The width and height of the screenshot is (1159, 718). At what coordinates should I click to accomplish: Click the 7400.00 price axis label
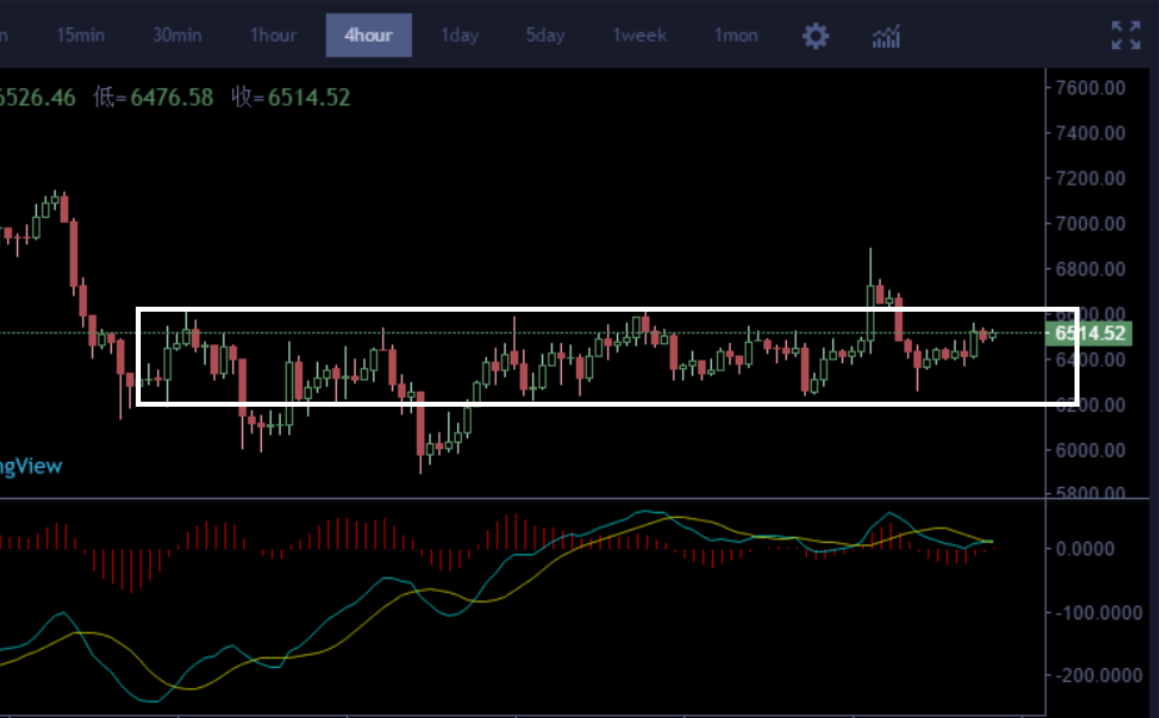pos(1091,134)
